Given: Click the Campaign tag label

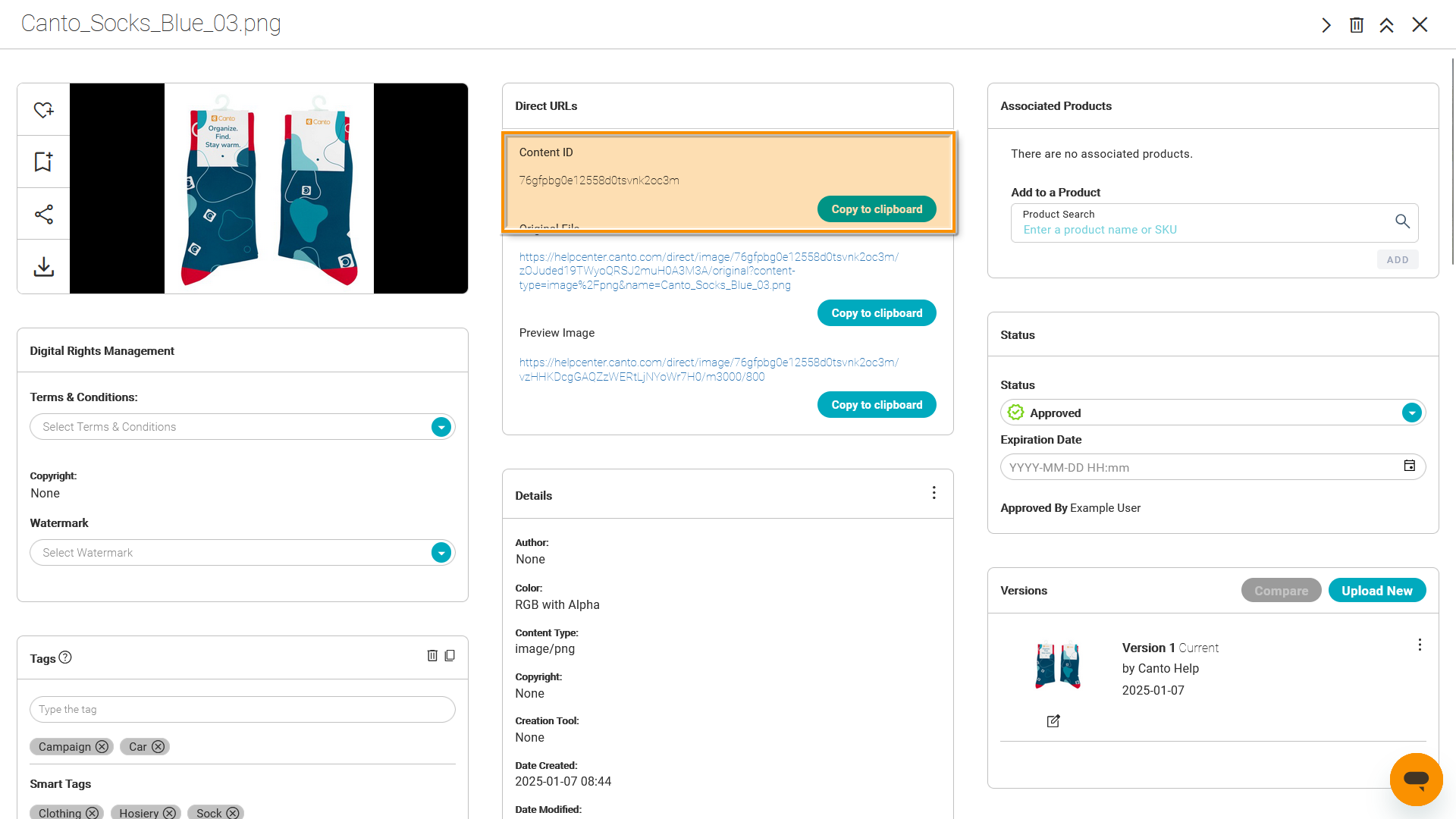Looking at the screenshot, I should (64, 747).
